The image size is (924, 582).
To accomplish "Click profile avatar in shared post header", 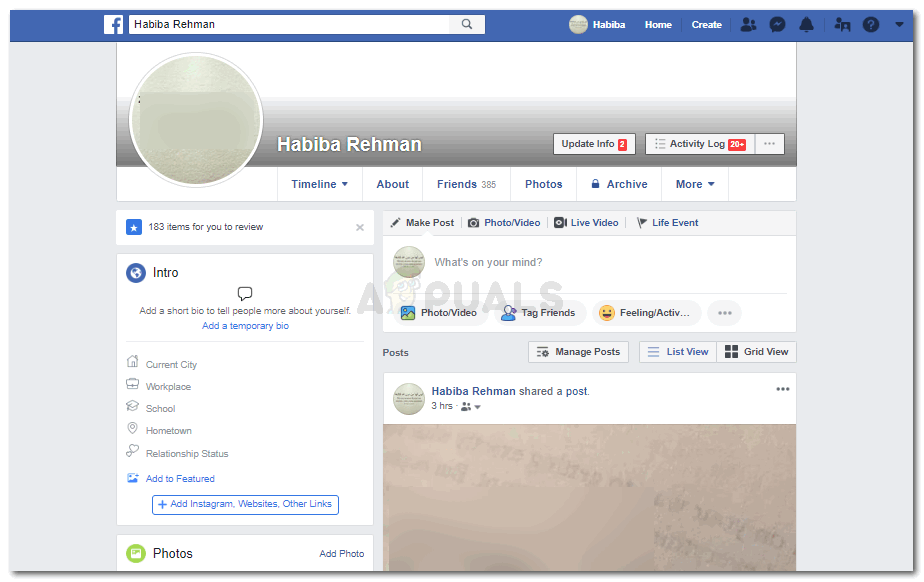I will tap(409, 399).
